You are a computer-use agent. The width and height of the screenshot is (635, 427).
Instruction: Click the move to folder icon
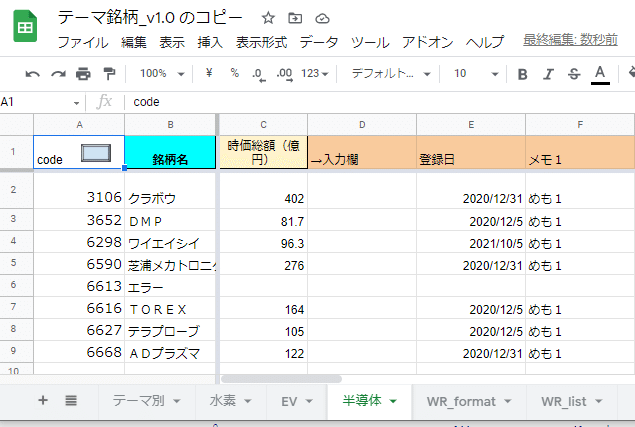tap(295, 18)
